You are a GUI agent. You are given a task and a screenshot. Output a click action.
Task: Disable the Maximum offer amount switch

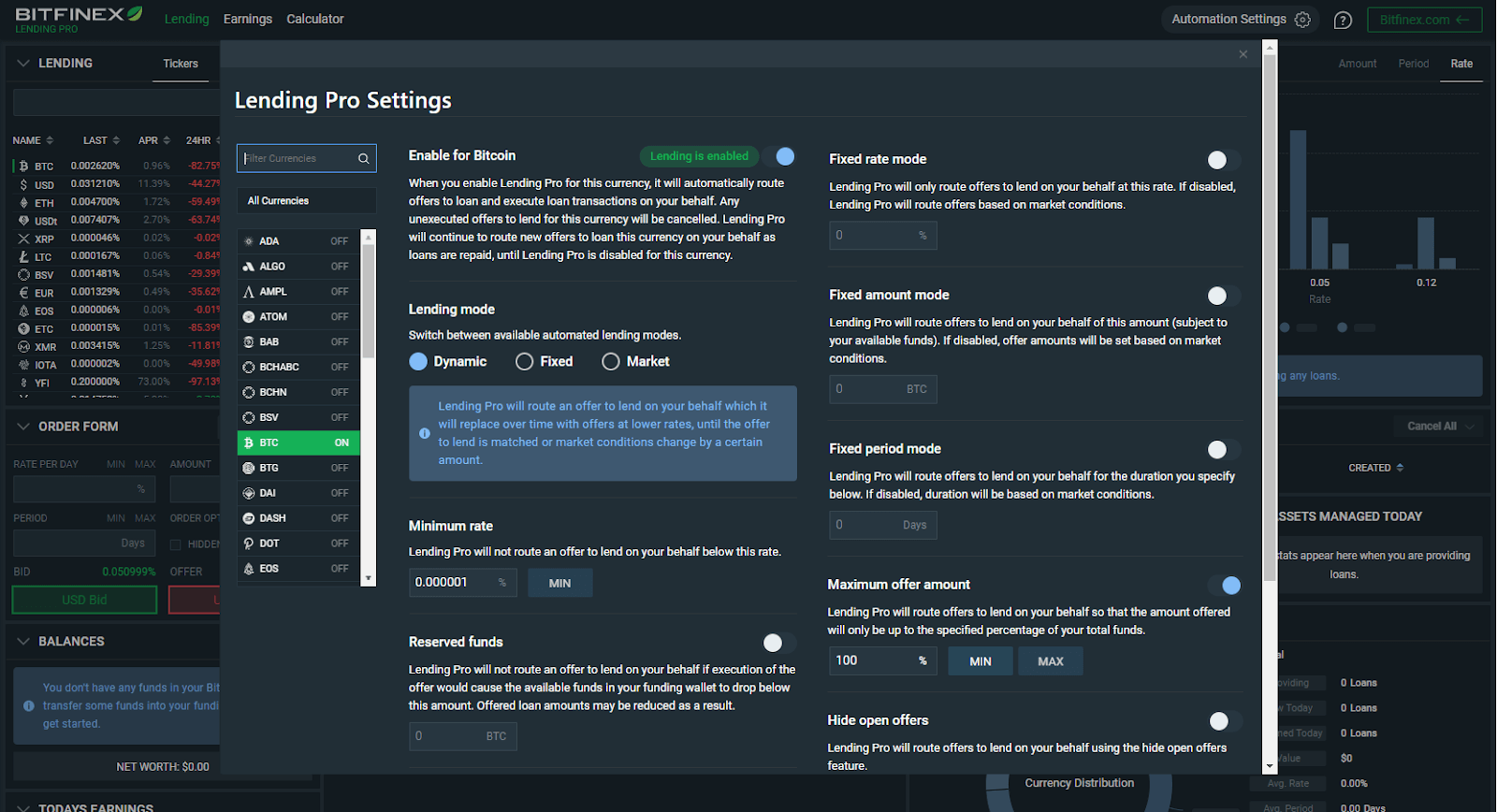1225,586
